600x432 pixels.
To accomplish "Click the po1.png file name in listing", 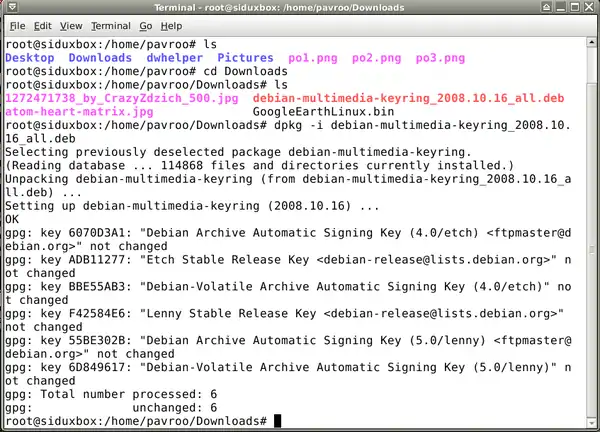I will tap(315, 59).
